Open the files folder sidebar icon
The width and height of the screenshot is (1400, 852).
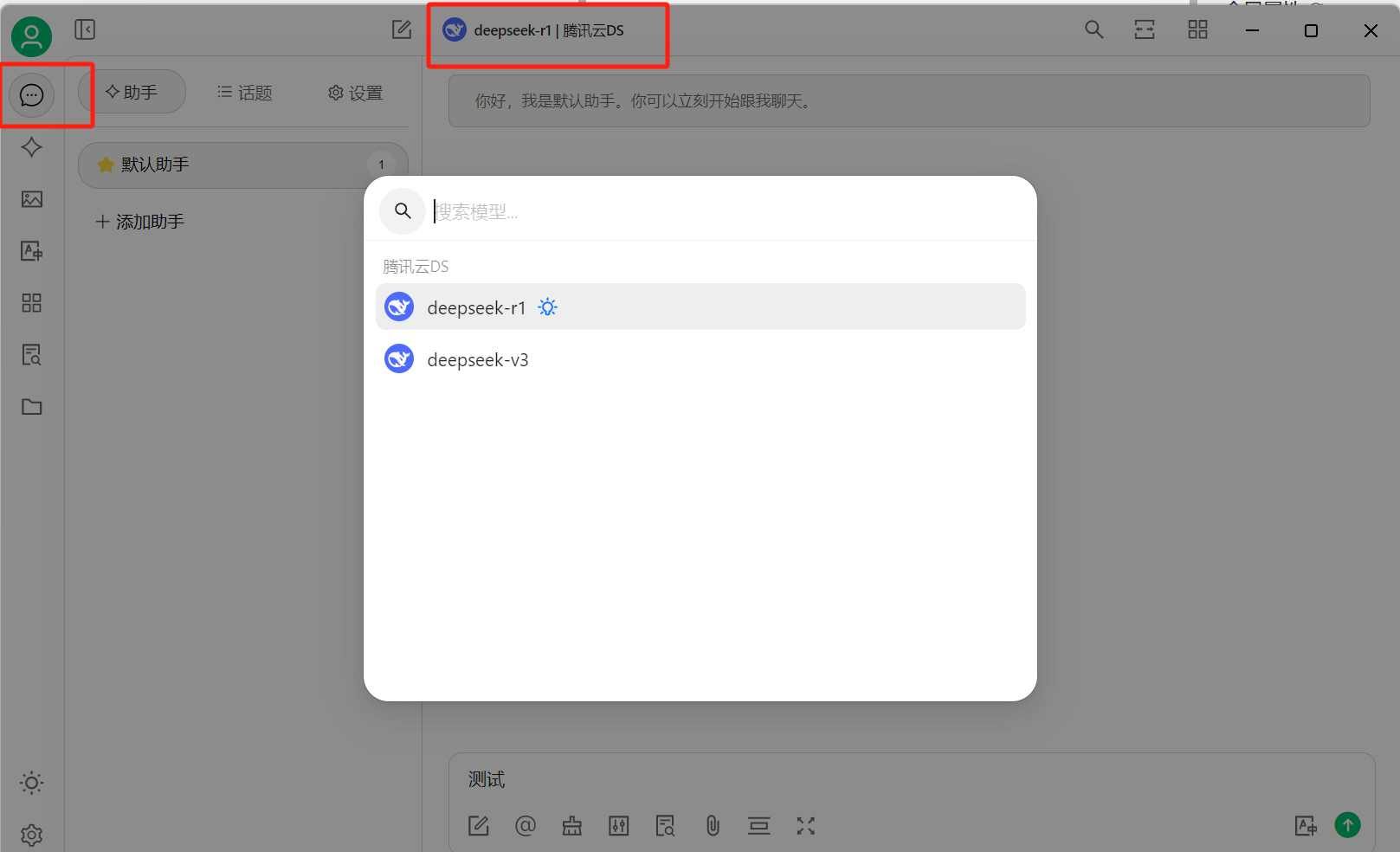(x=32, y=407)
